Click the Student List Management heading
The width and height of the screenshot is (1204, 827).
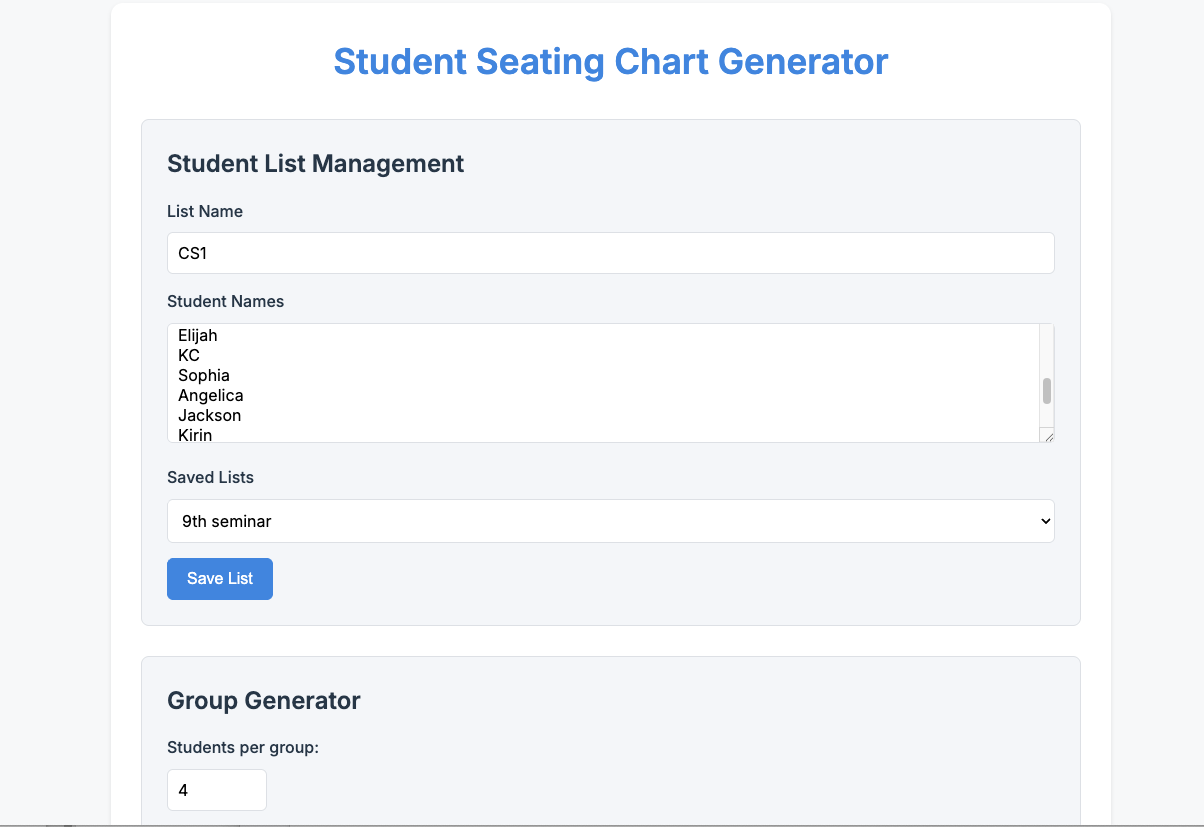(x=315, y=163)
